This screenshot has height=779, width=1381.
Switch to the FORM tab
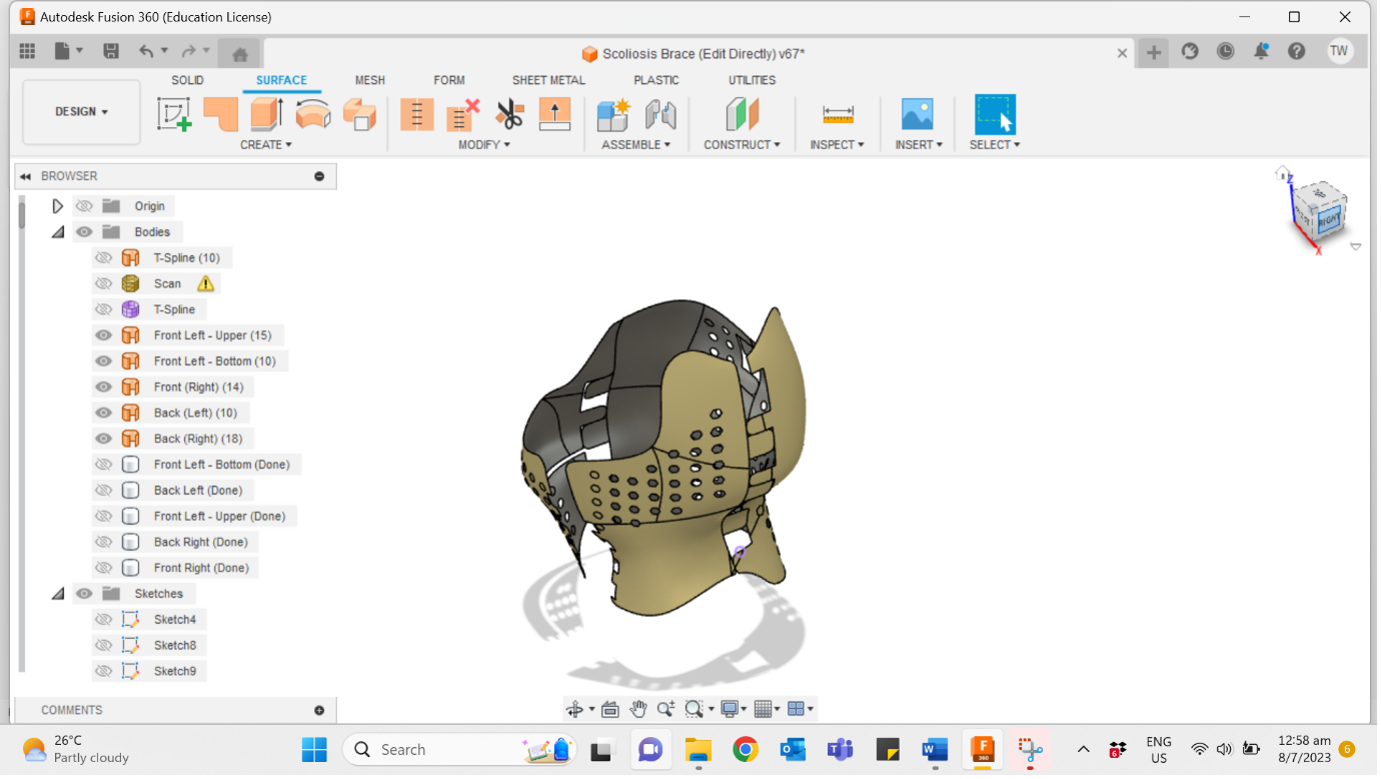point(449,80)
